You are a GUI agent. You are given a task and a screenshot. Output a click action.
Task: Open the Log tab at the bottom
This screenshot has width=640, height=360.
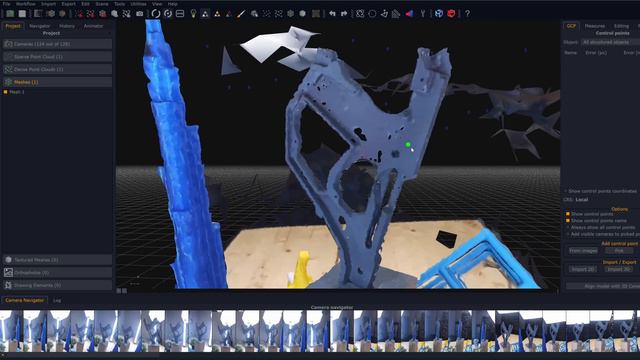coord(57,300)
